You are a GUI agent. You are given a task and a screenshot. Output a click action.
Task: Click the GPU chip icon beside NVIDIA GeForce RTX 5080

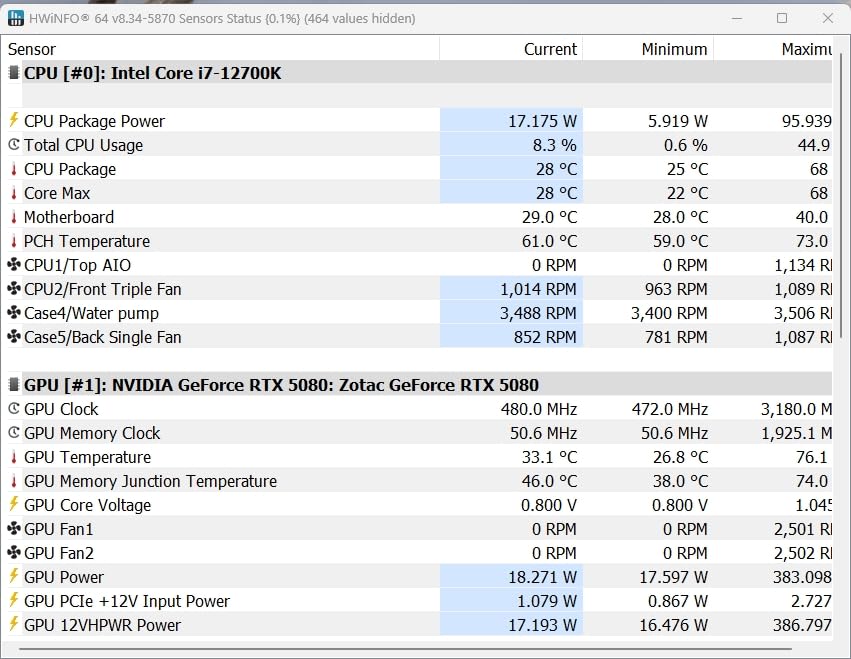pyautogui.click(x=14, y=385)
